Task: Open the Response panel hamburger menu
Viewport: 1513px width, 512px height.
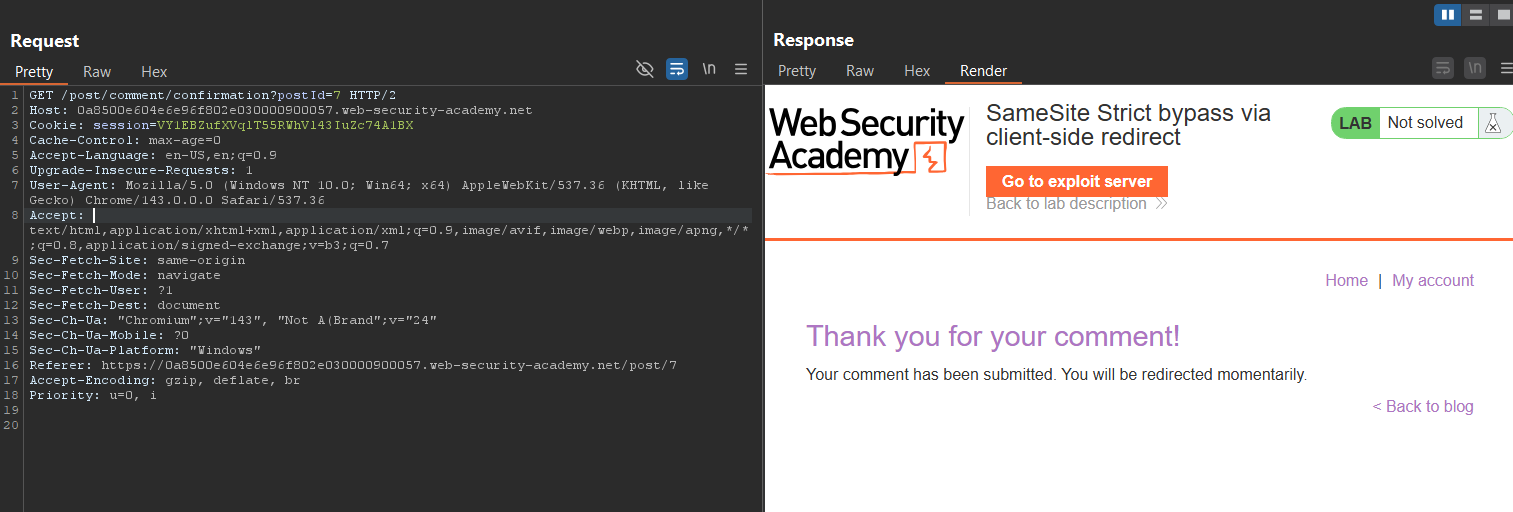Action: click(1506, 68)
